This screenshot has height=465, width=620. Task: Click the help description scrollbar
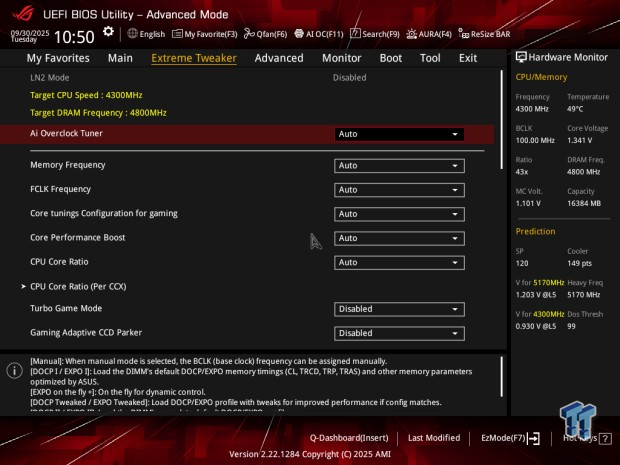502,376
